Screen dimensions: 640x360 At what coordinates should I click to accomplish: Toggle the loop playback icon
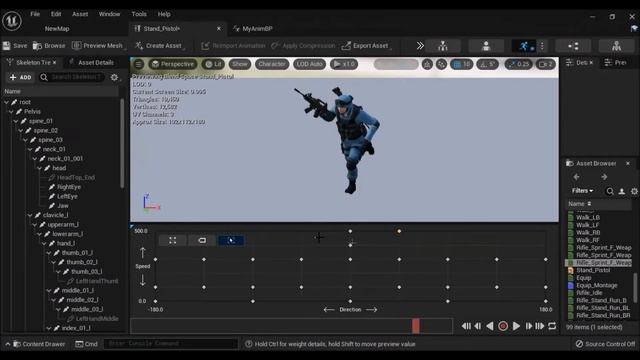(x=552, y=326)
